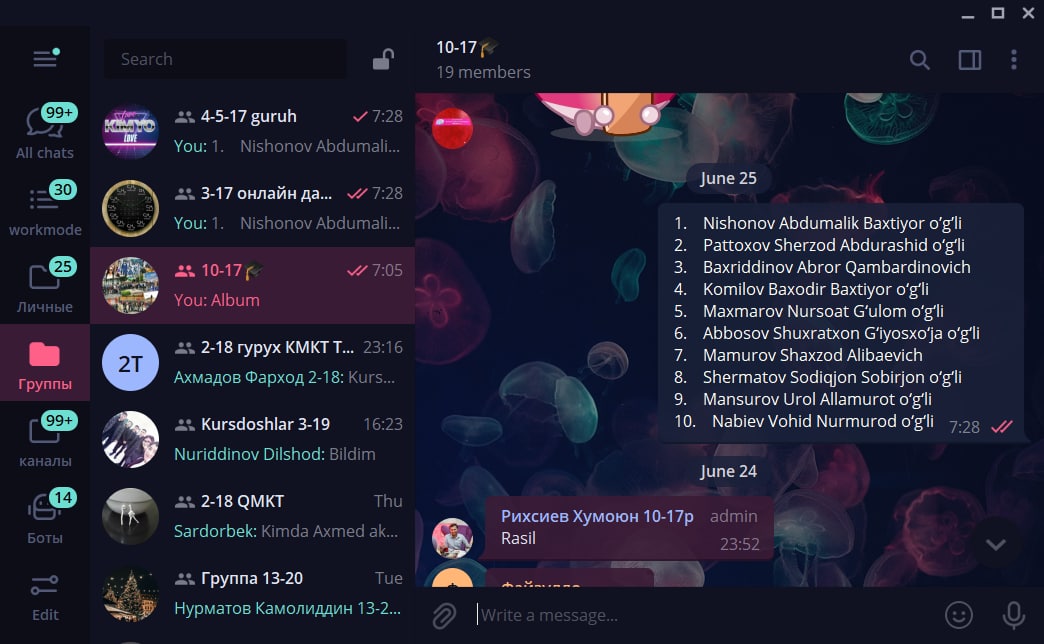Open the three-dot chat options menu
The image size is (1044, 644).
click(x=1013, y=60)
